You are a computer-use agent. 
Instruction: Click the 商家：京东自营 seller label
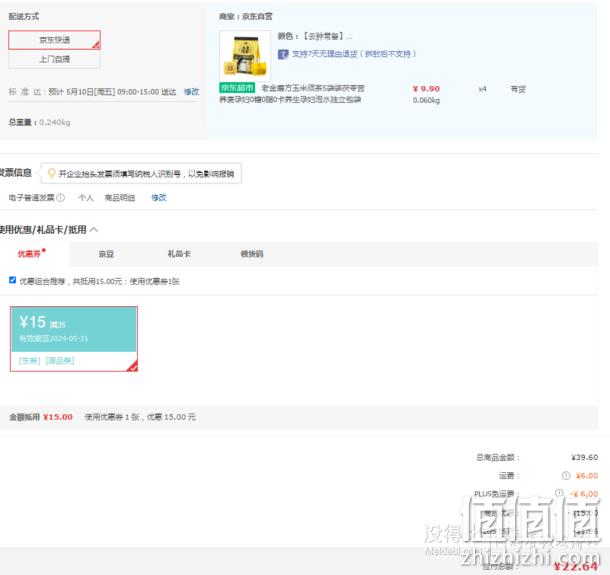245,16
